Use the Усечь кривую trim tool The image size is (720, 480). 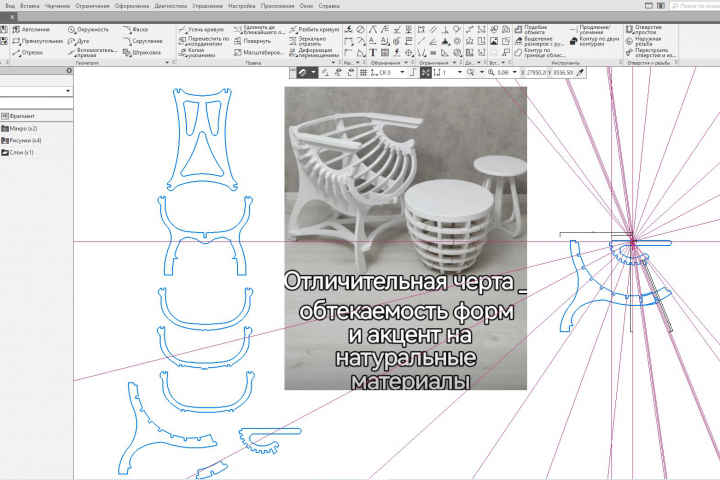pyautogui.click(x=202, y=29)
